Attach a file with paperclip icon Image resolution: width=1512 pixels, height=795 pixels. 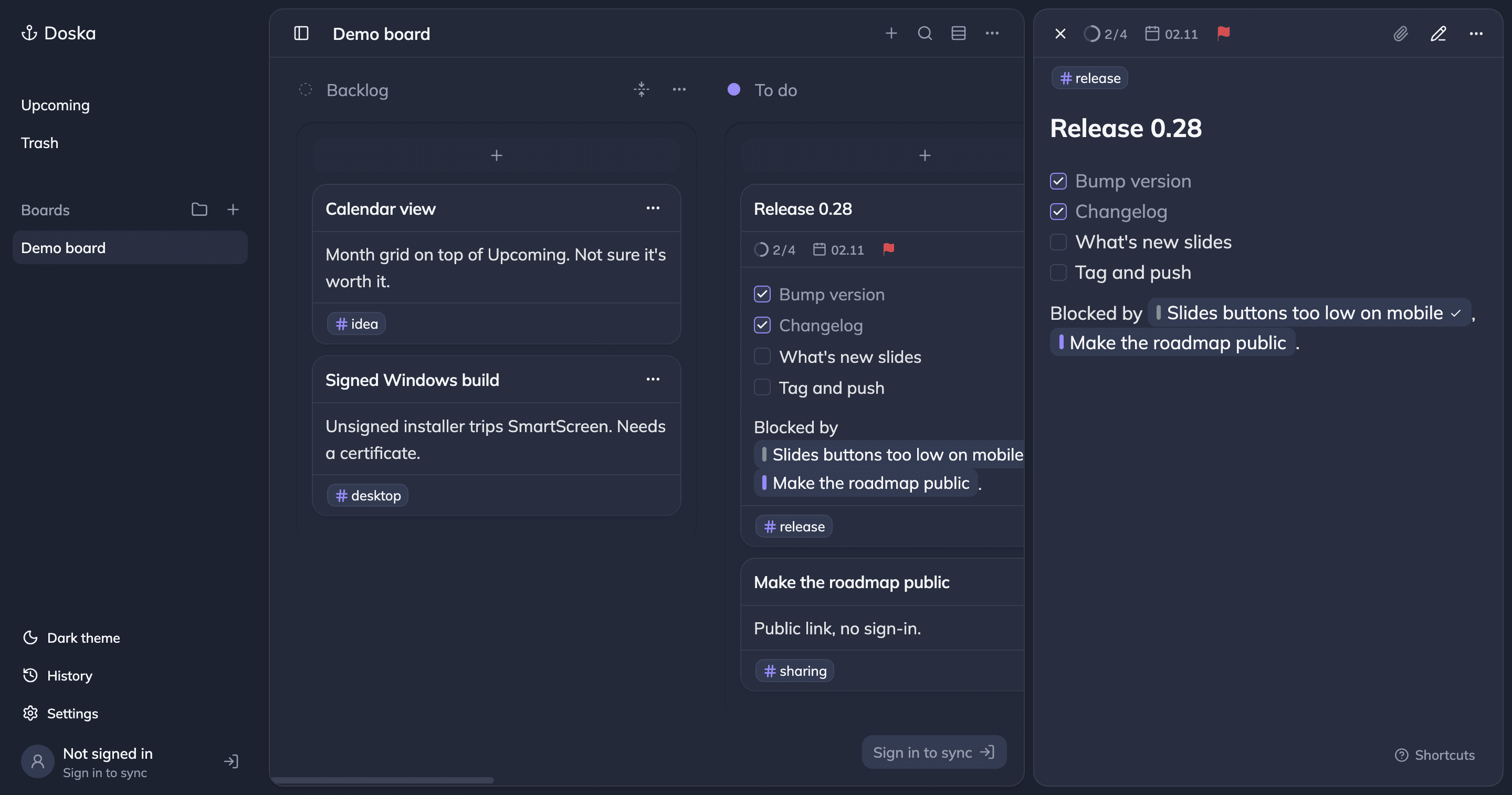(1401, 34)
